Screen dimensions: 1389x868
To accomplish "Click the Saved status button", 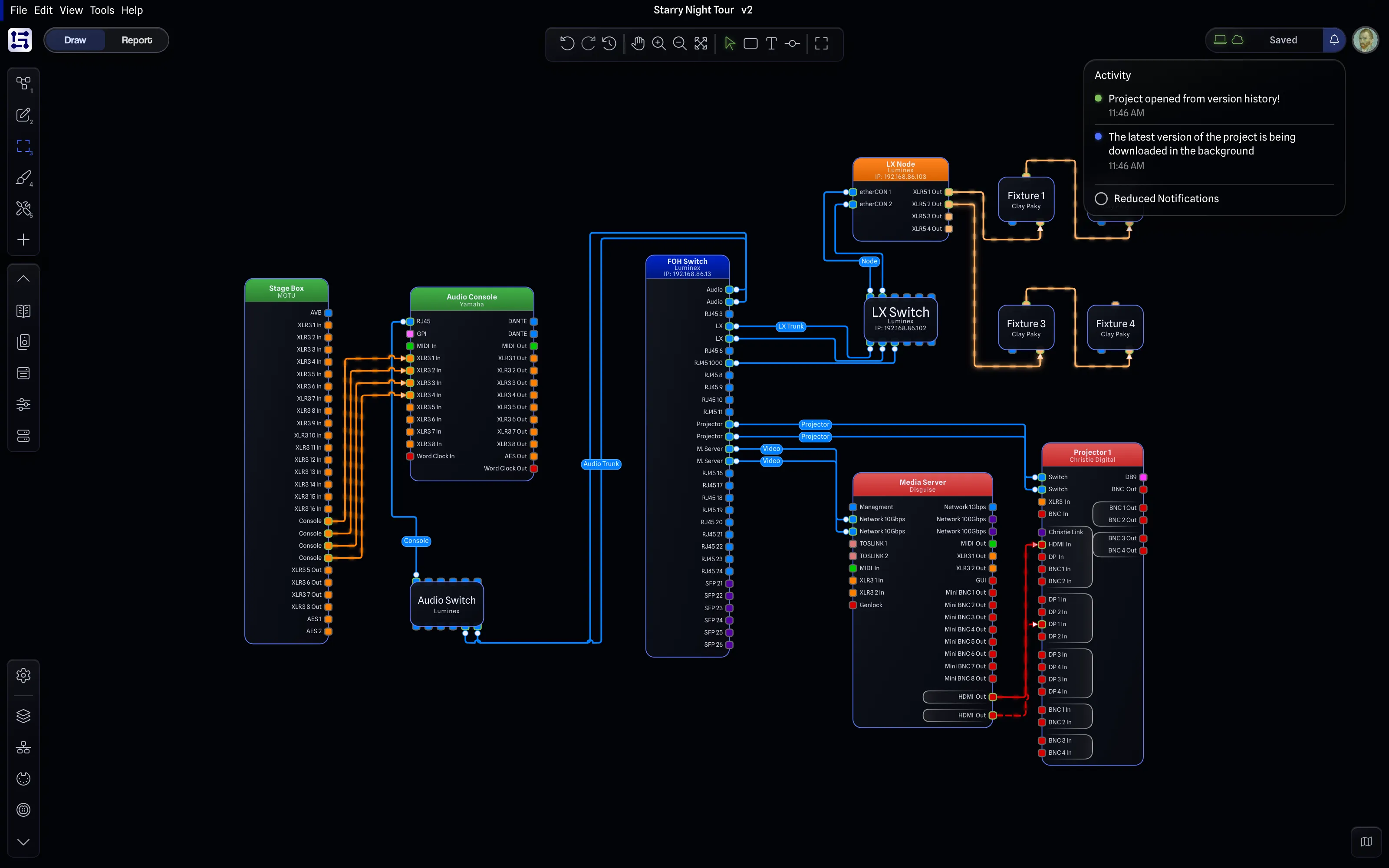I will tap(1283, 40).
